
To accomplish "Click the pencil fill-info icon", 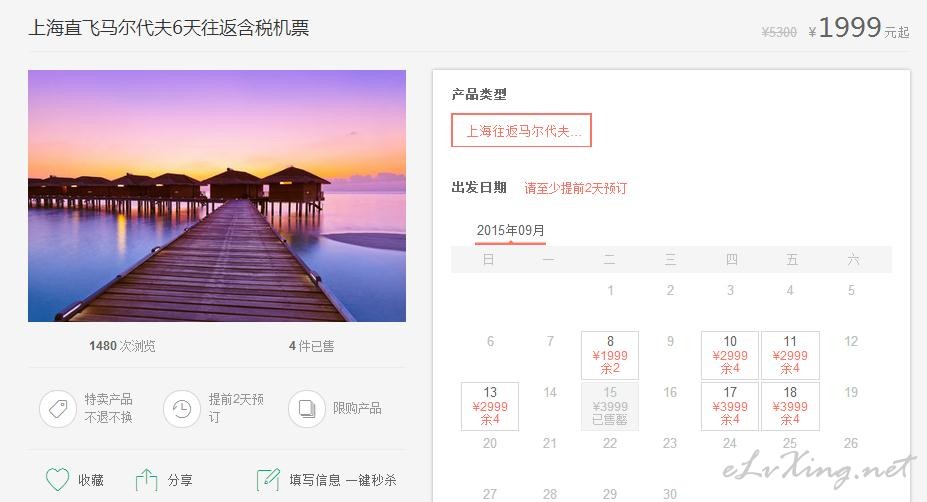I will coord(268,480).
